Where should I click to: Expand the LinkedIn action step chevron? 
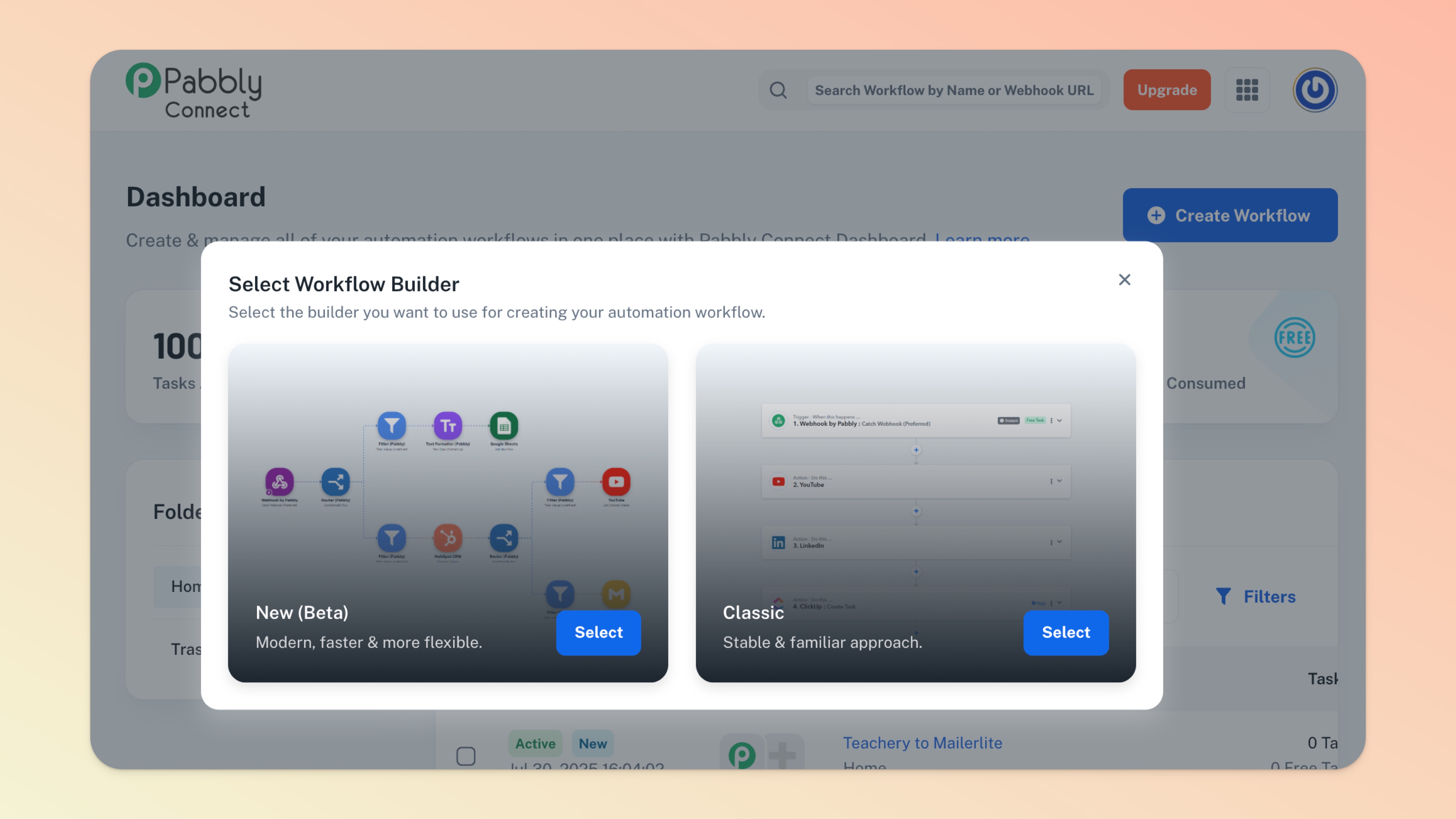(1060, 542)
